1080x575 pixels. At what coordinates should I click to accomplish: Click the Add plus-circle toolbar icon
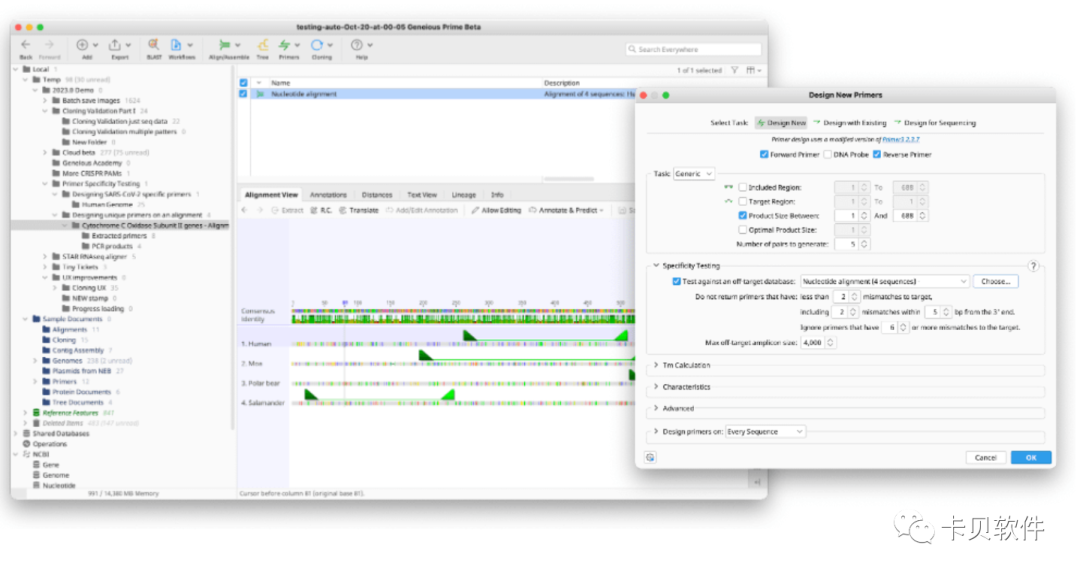pyautogui.click(x=83, y=45)
